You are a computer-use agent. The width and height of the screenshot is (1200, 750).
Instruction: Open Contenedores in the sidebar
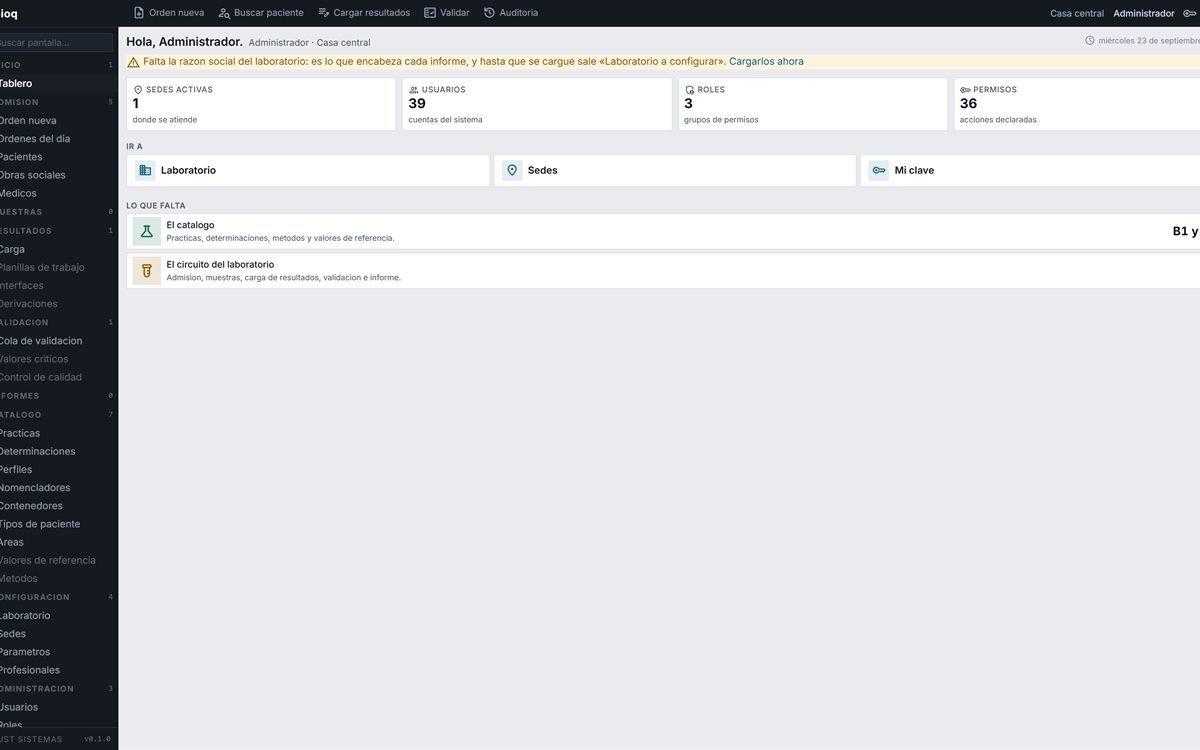57,506
